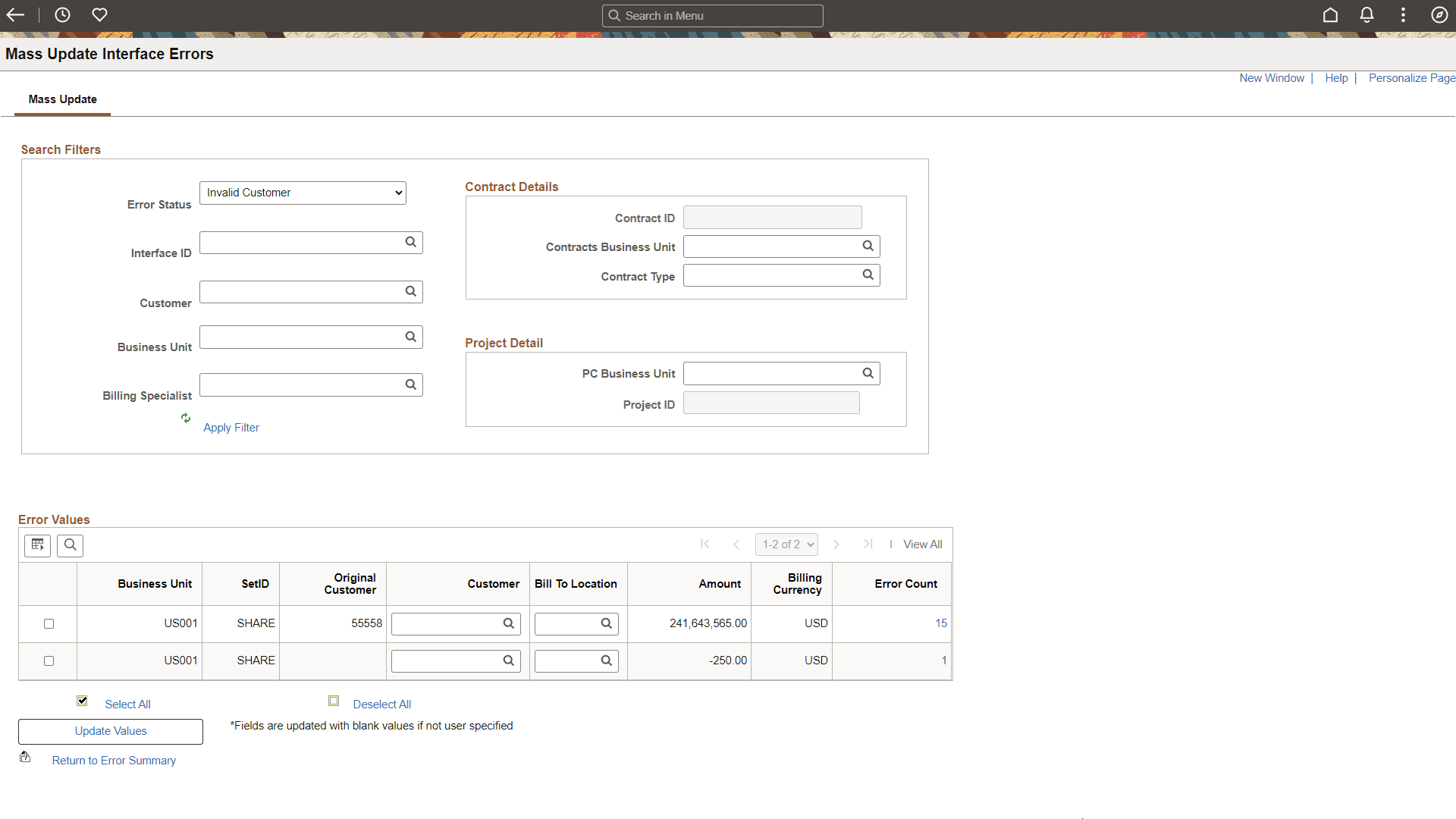Open the three-dot actions menu
This screenshot has width=1456, height=819.
point(1403,15)
